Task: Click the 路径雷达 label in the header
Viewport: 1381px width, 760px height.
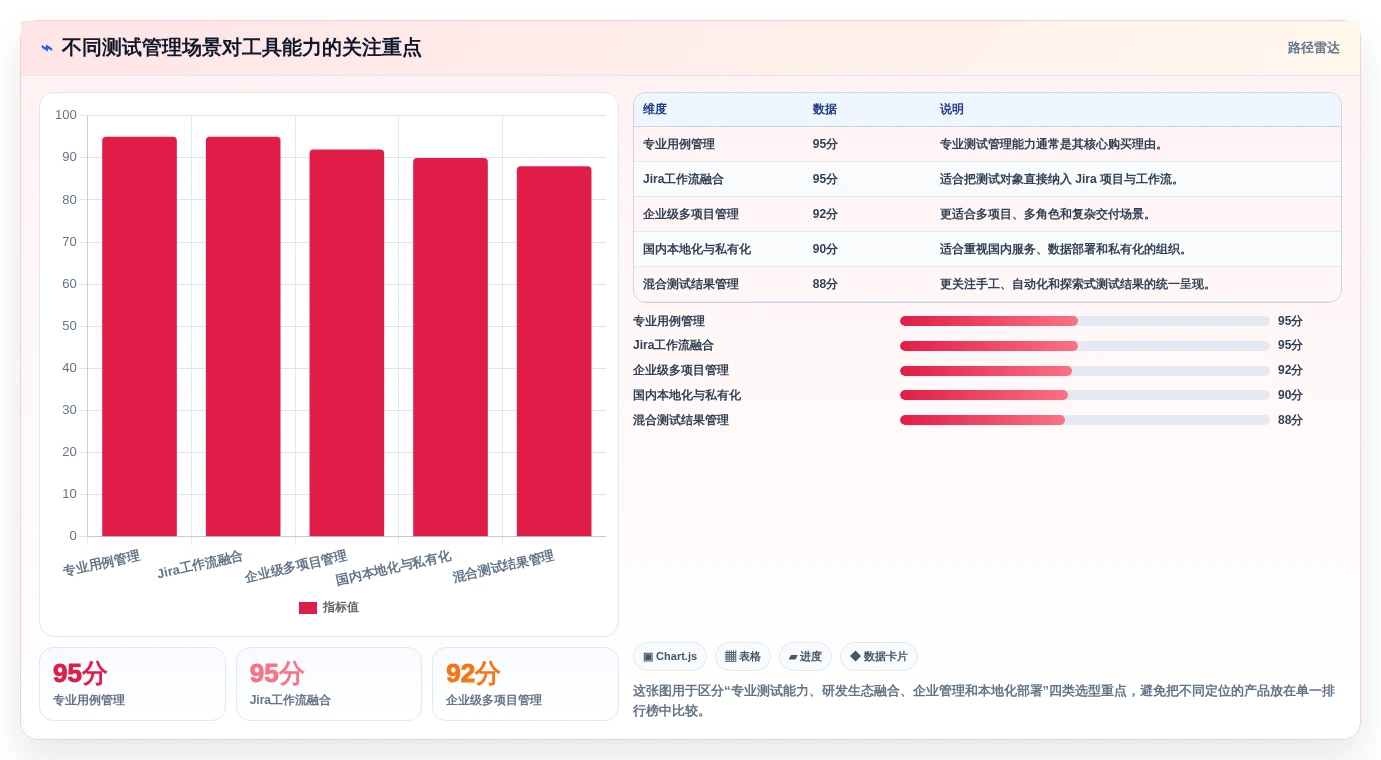Action: pyautogui.click(x=1313, y=48)
